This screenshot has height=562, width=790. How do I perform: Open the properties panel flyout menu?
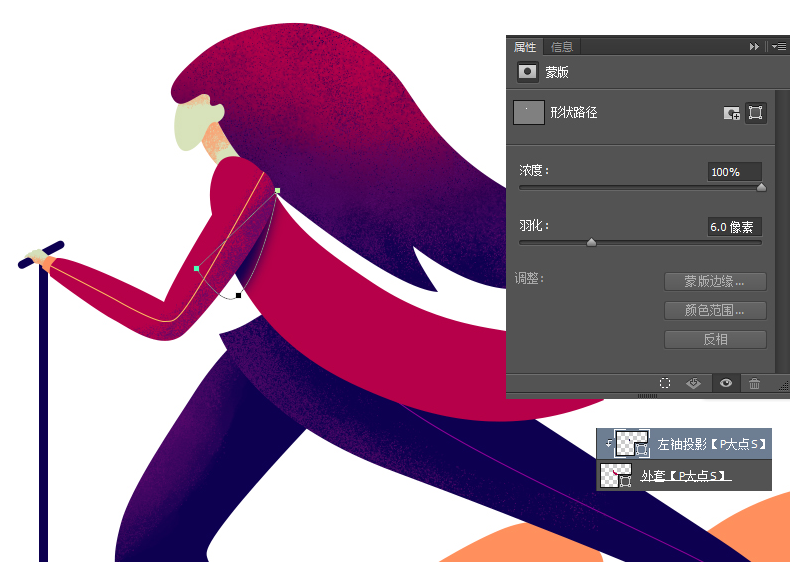point(778,46)
